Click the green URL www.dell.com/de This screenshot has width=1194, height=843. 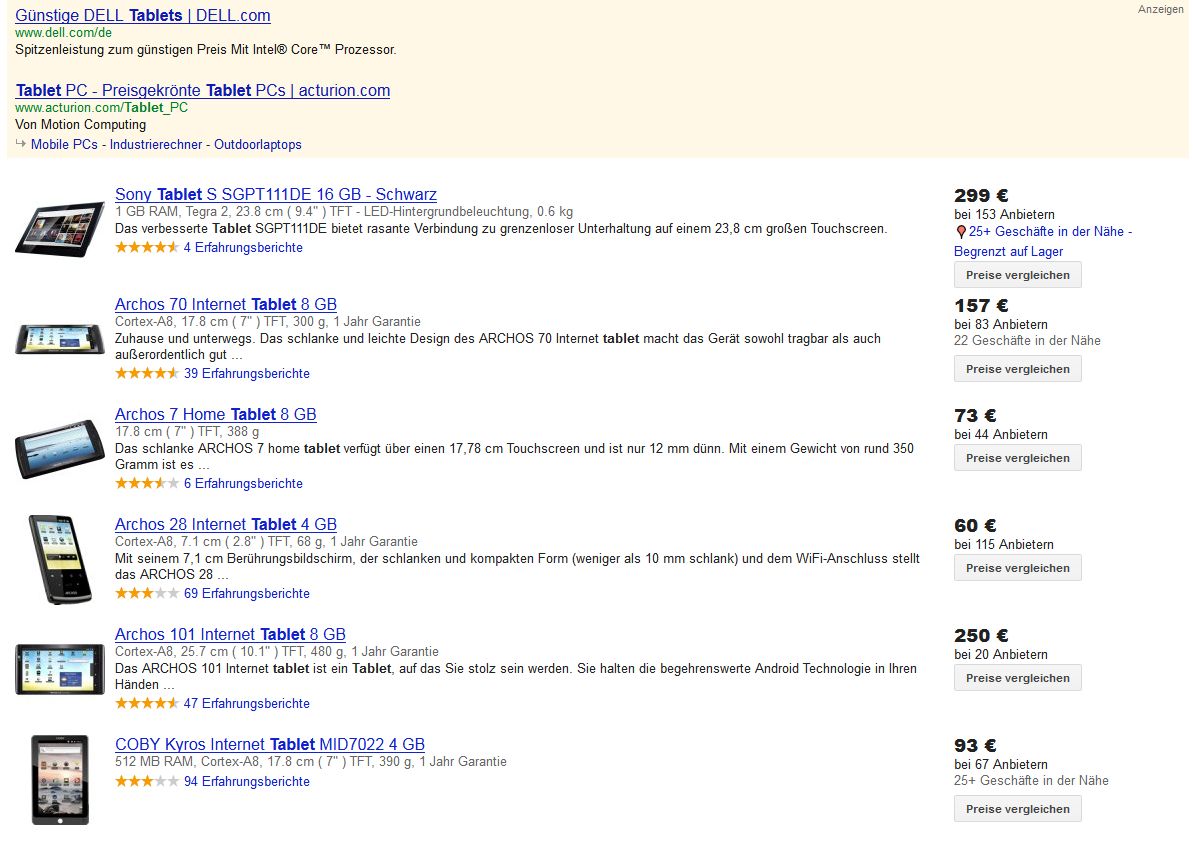[63, 33]
